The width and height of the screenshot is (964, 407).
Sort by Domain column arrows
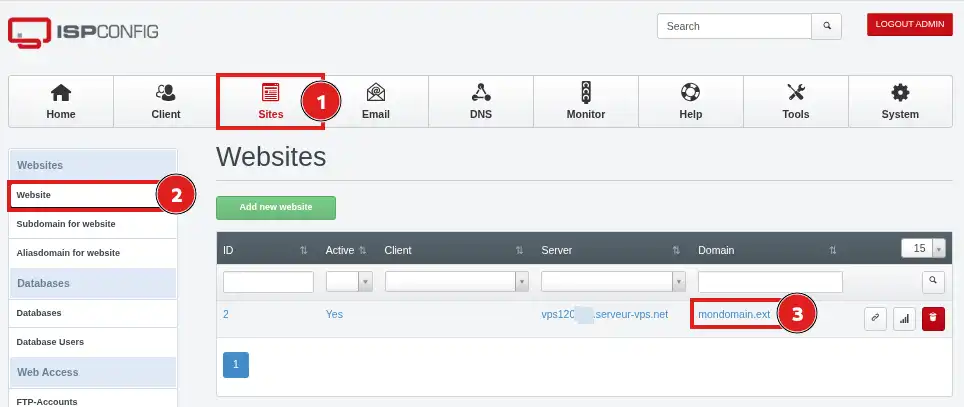[832, 250]
